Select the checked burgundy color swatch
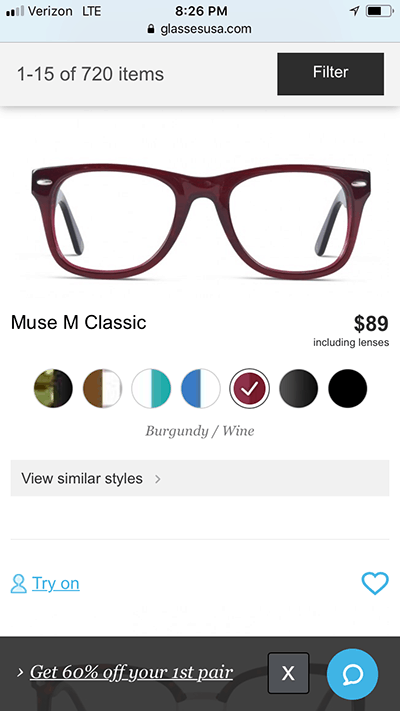The width and height of the screenshot is (400, 711). [249, 388]
